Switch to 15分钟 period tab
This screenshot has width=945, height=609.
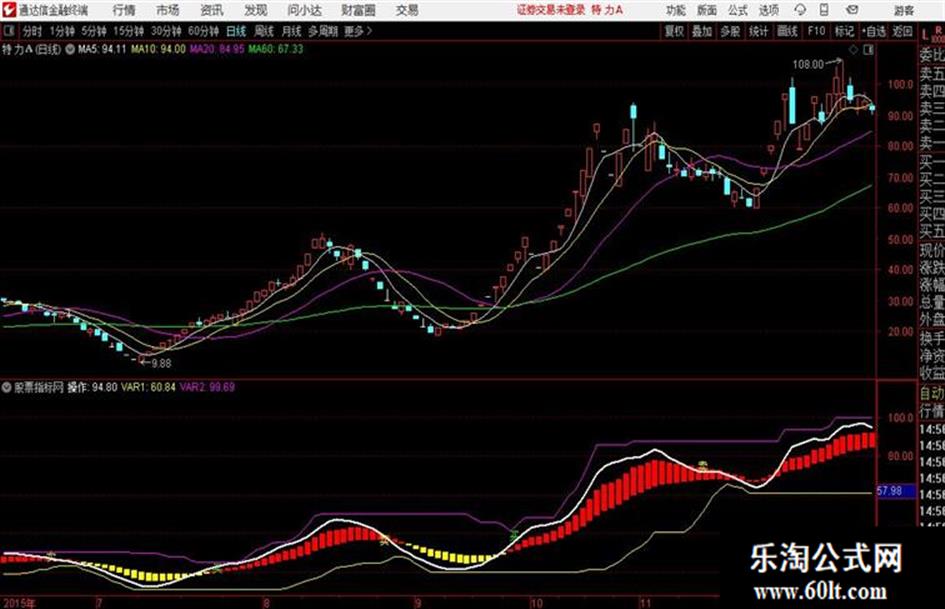tap(129, 31)
